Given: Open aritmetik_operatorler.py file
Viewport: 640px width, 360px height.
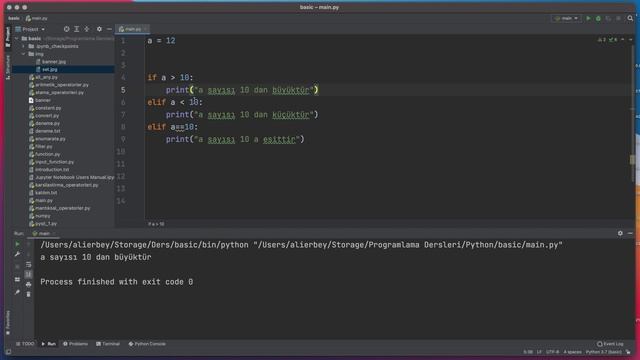Looking at the screenshot, I should click(x=62, y=85).
